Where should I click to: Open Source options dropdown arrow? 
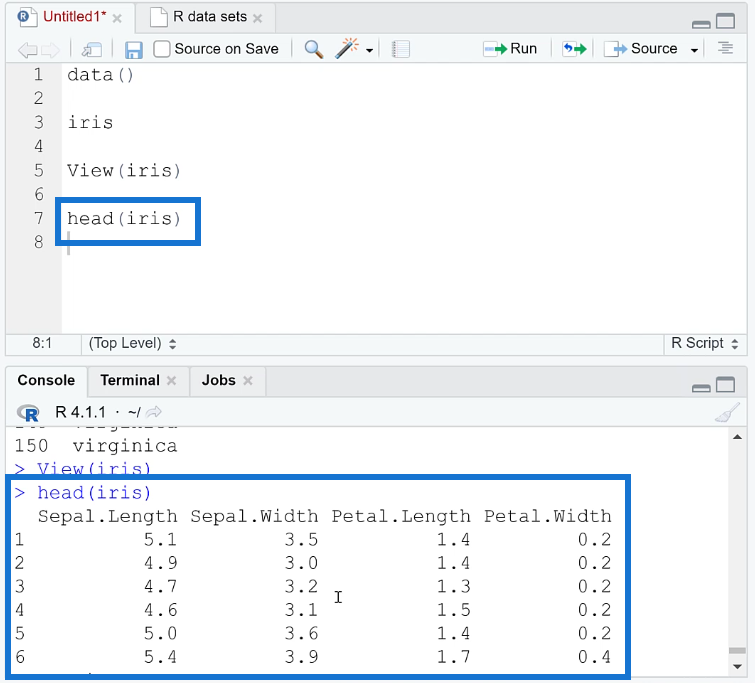point(694,50)
